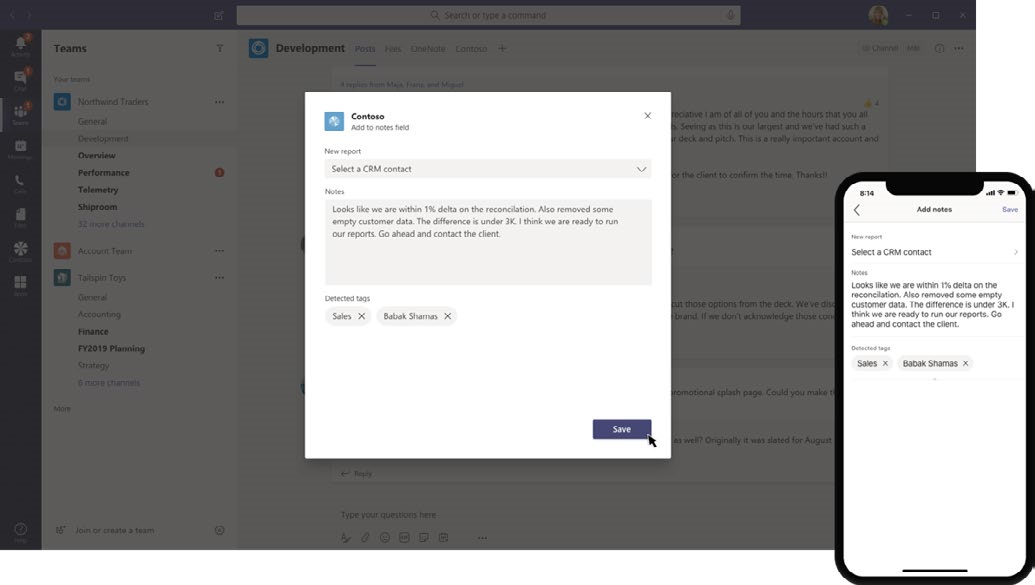Viewport: 1035px width, 585px height.
Task: Switch to the OneNote tab
Action: [x=428, y=49]
